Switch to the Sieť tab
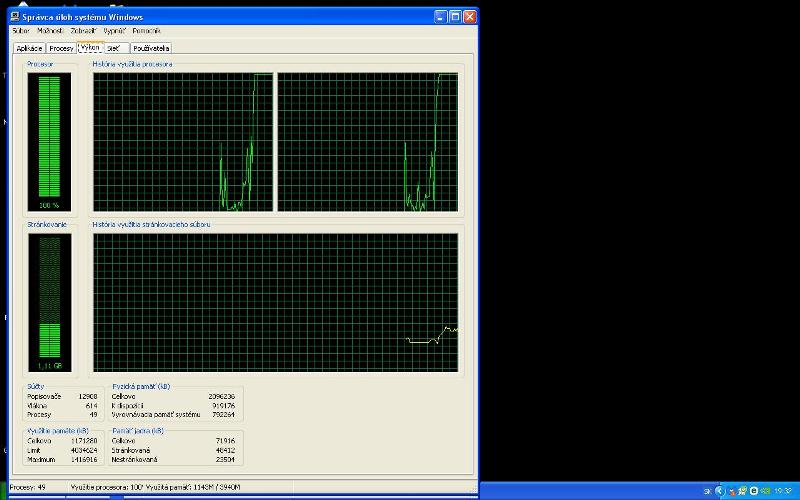Screen dimensions: 800x500 click(113, 48)
